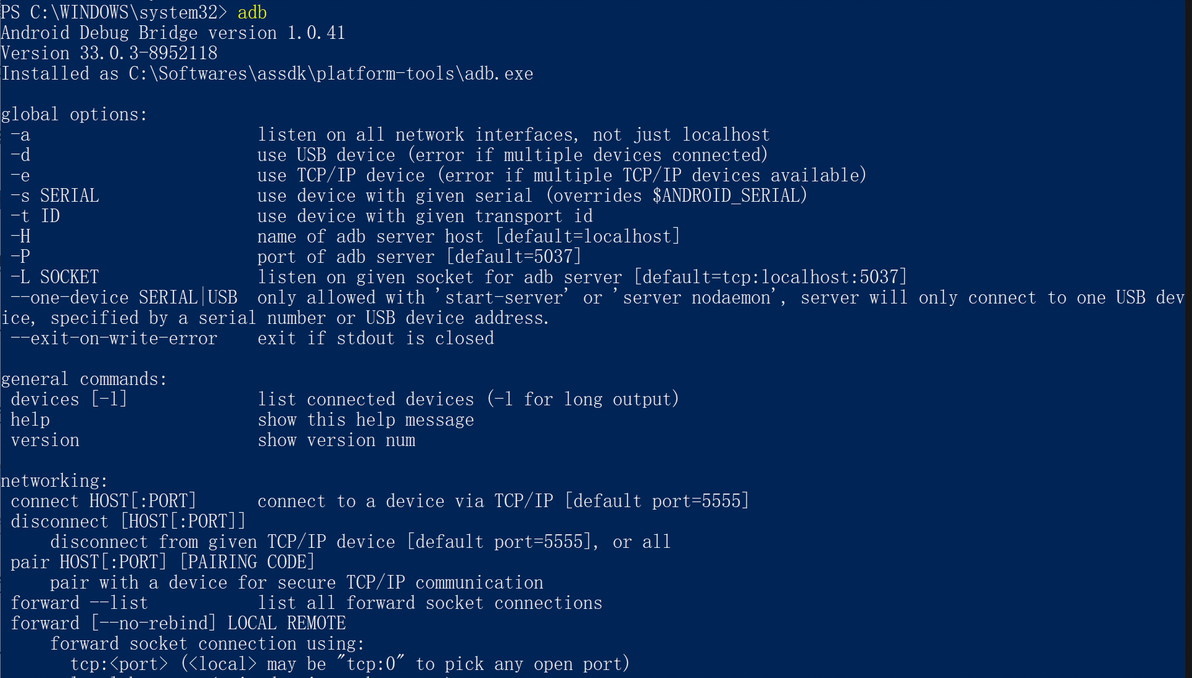Click the 'connect HOST[:PORT]' command
1192x678 pixels.
coord(103,502)
